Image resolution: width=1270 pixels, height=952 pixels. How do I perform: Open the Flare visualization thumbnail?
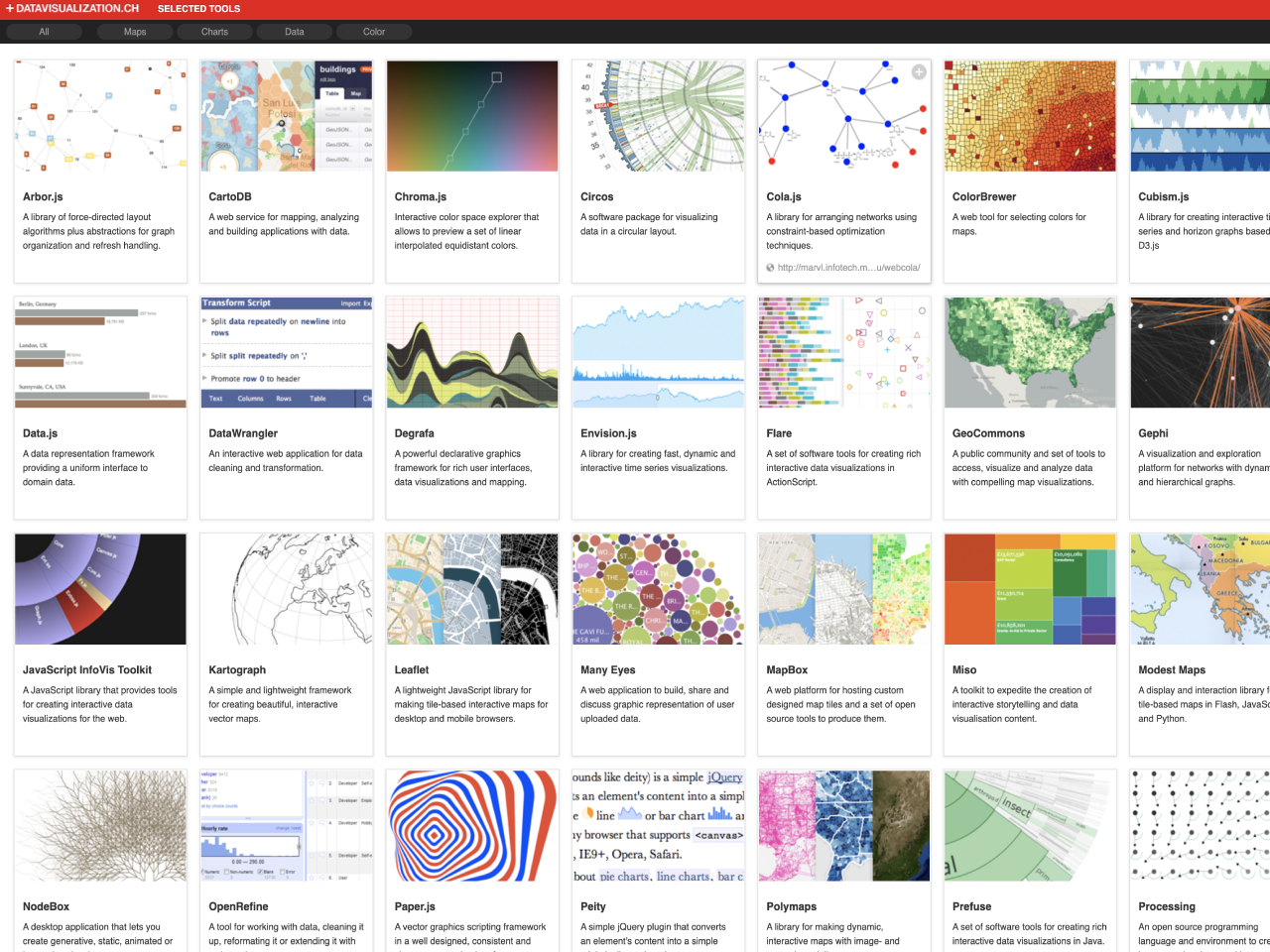tap(844, 353)
